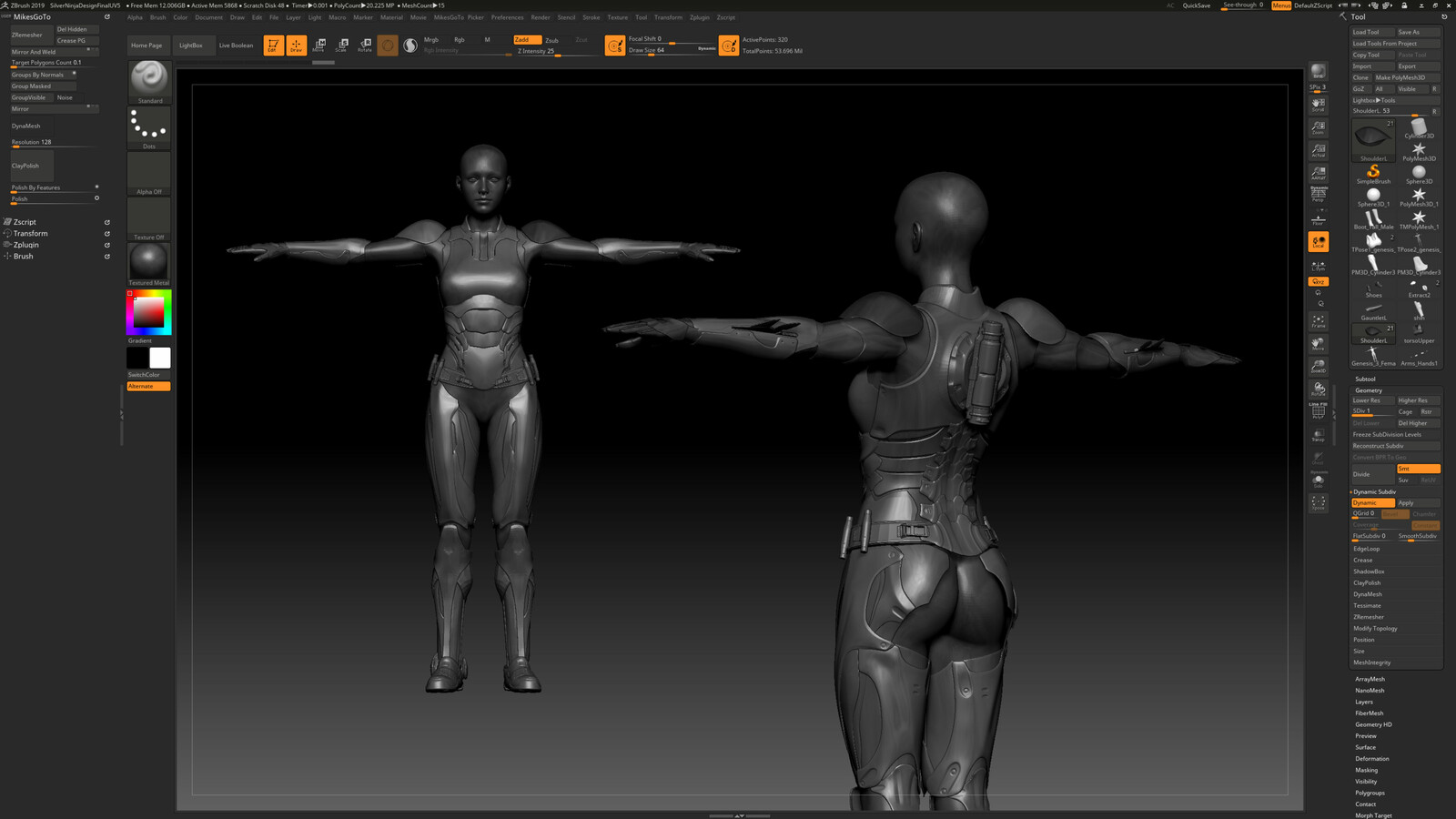Select the Rotate transform icon in top shelf
Screen dimensions: 1456x819
(365, 45)
